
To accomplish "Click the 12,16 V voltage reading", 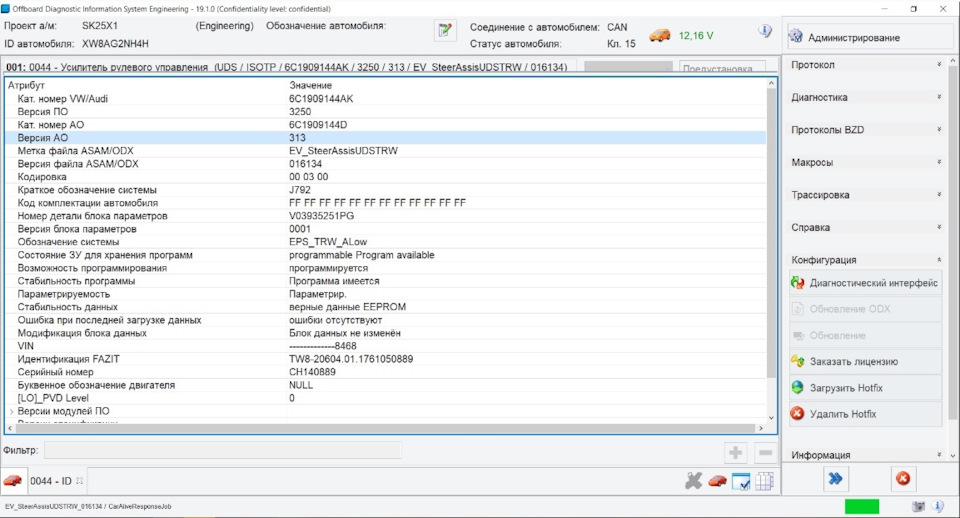I will (x=696, y=36).
